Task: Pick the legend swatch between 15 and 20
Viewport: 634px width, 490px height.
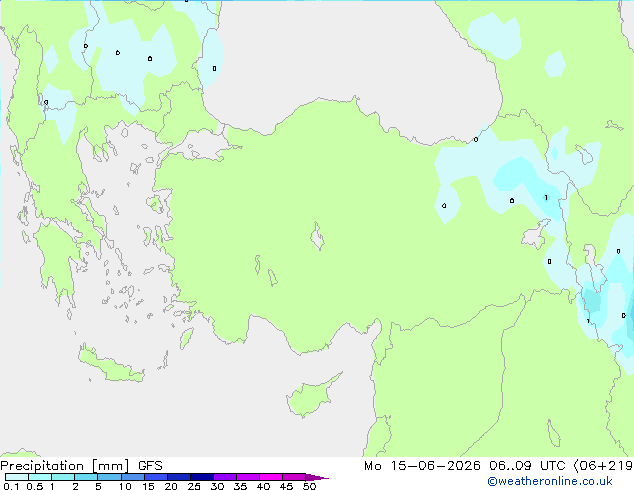Action: 156,477
